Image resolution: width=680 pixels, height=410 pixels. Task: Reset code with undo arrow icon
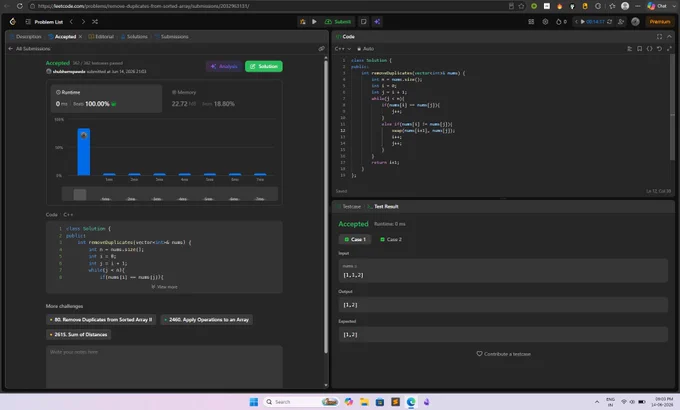click(x=659, y=49)
